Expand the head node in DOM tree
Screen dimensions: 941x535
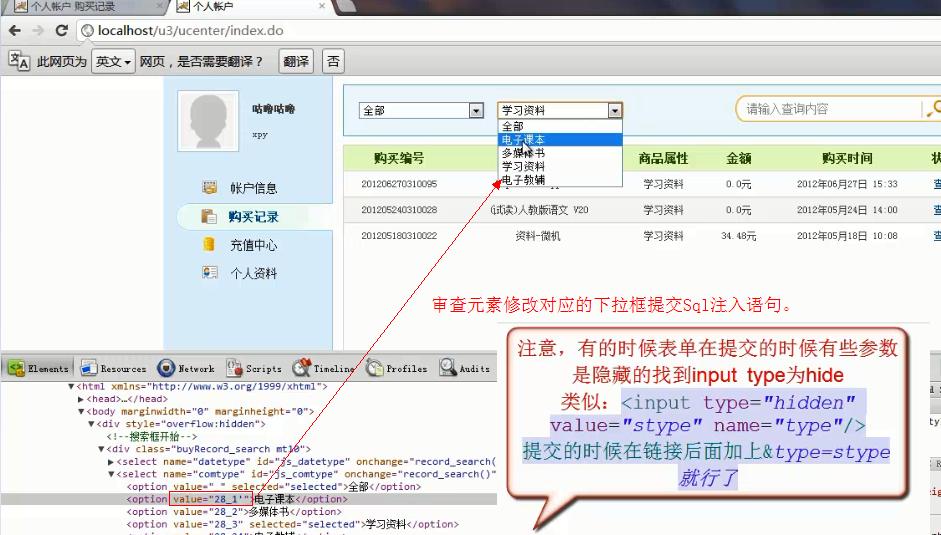pyautogui.click(x=80, y=399)
